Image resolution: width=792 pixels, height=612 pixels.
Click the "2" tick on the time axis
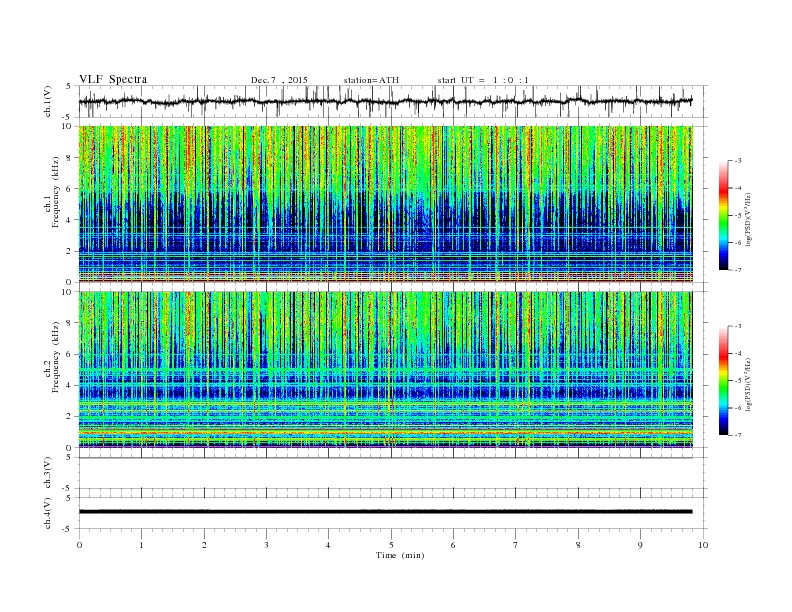[204, 545]
